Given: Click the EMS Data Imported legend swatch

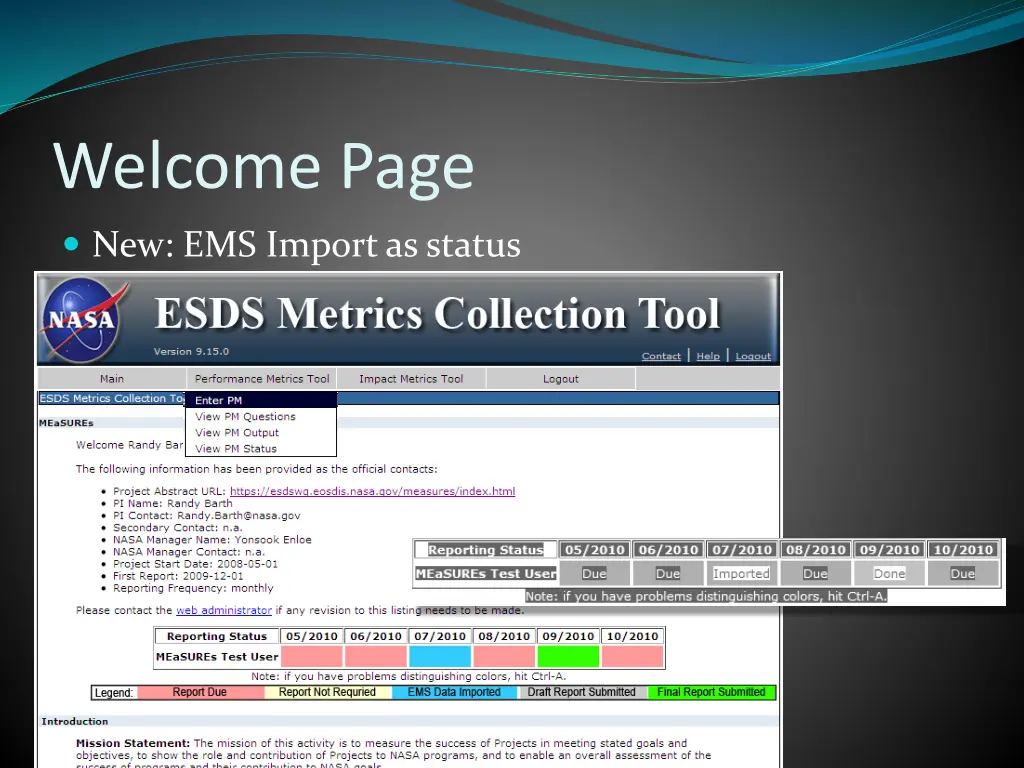Looking at the screenshot, I should [454, 692].
